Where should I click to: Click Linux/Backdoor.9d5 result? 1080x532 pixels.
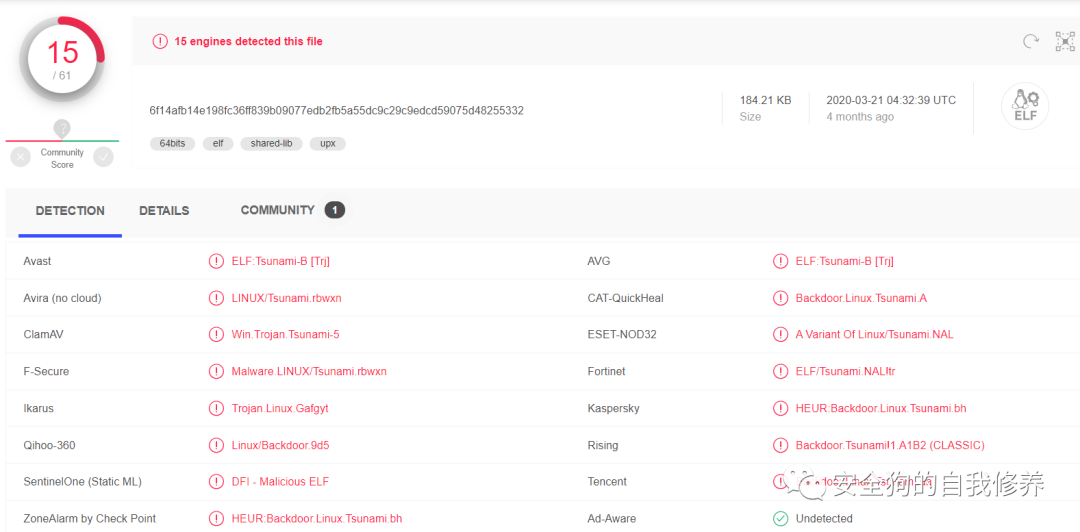pyautogui.click(x=280, y=445)
